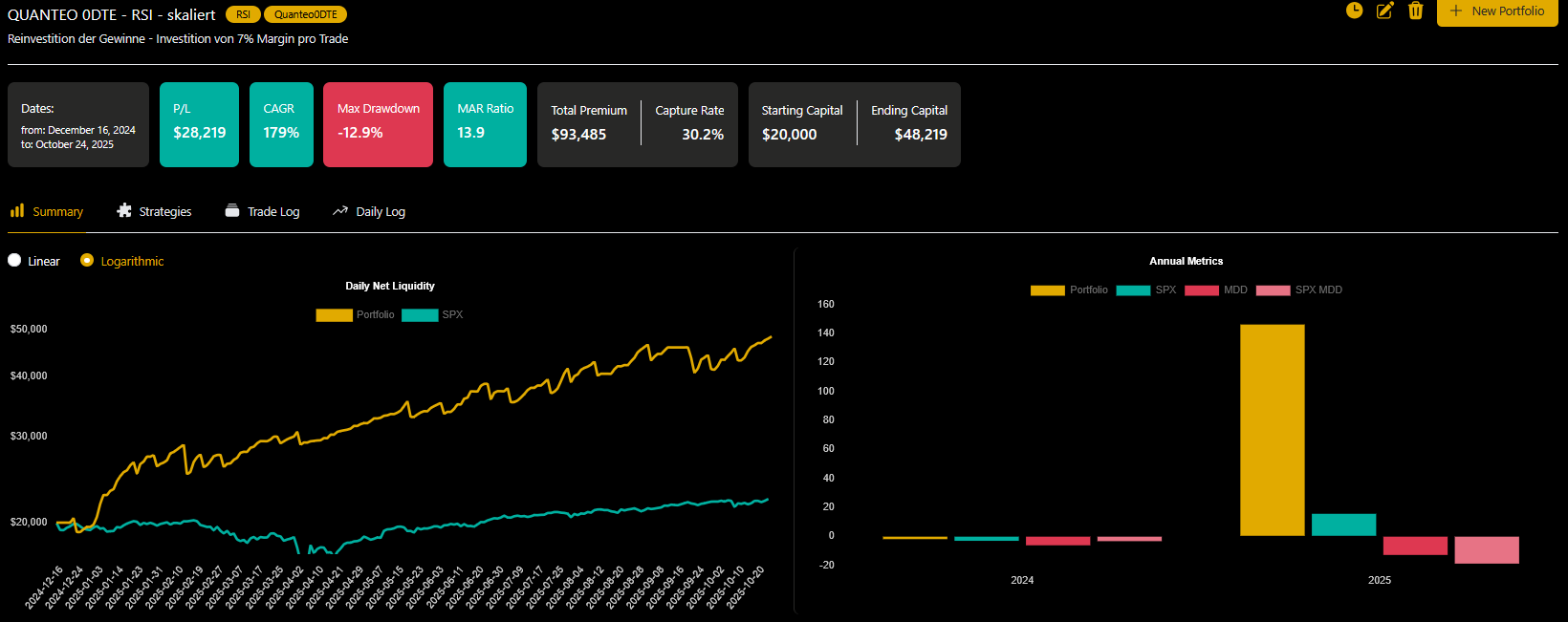Click the plus icon in New Portfolio

(x=1456, y=11)
